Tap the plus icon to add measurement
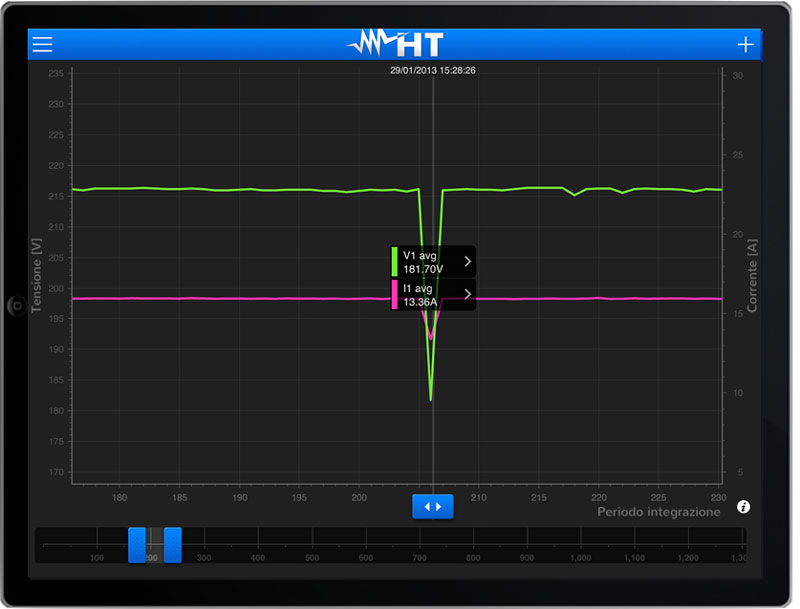Image resolution: width=800 pixels, height=609 pixels. pos(745,45)
